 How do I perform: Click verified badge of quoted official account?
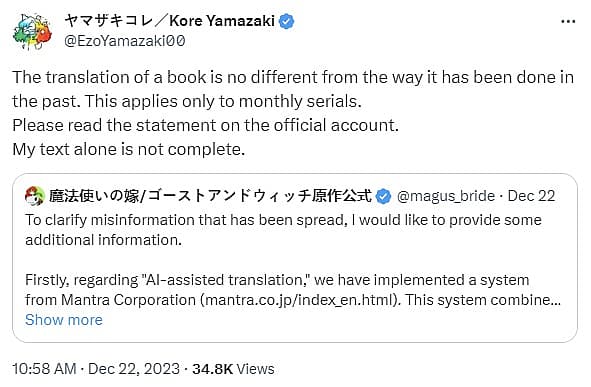pos(384,196)
